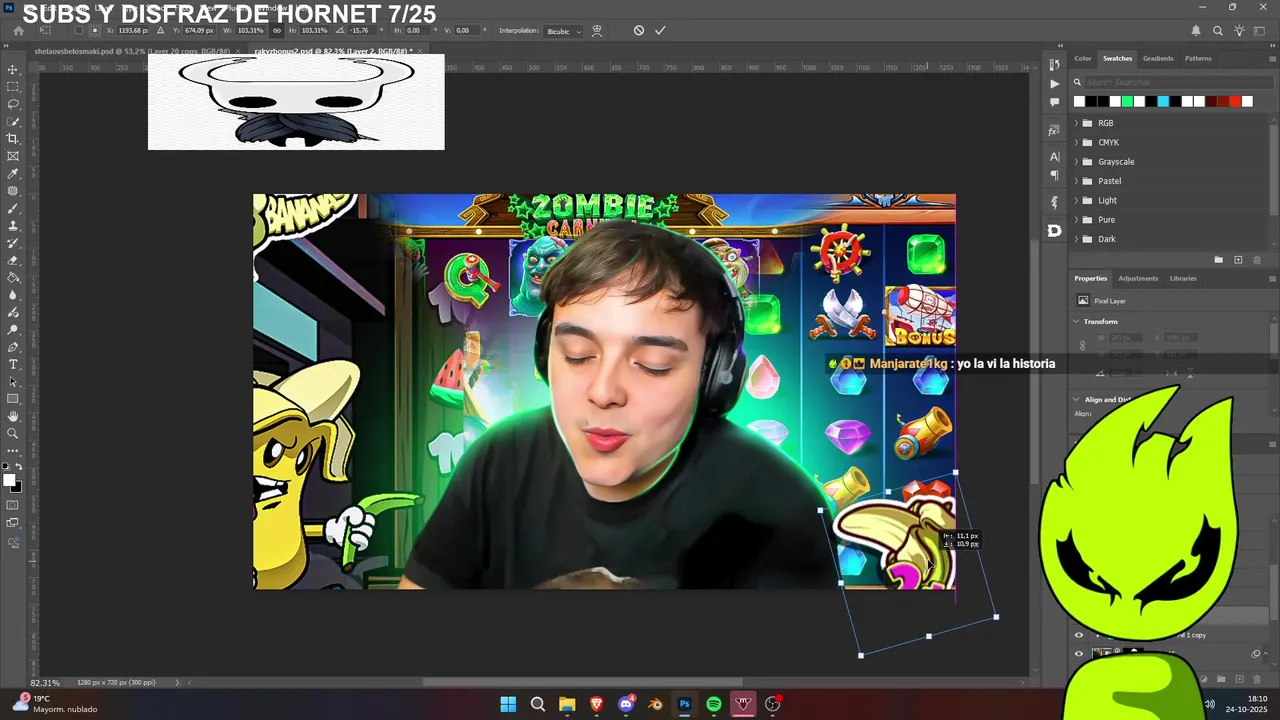Click the green swatch in recent swatches
The height and width of the screenshot is (720, 1280).
[x=1127, y=101]
